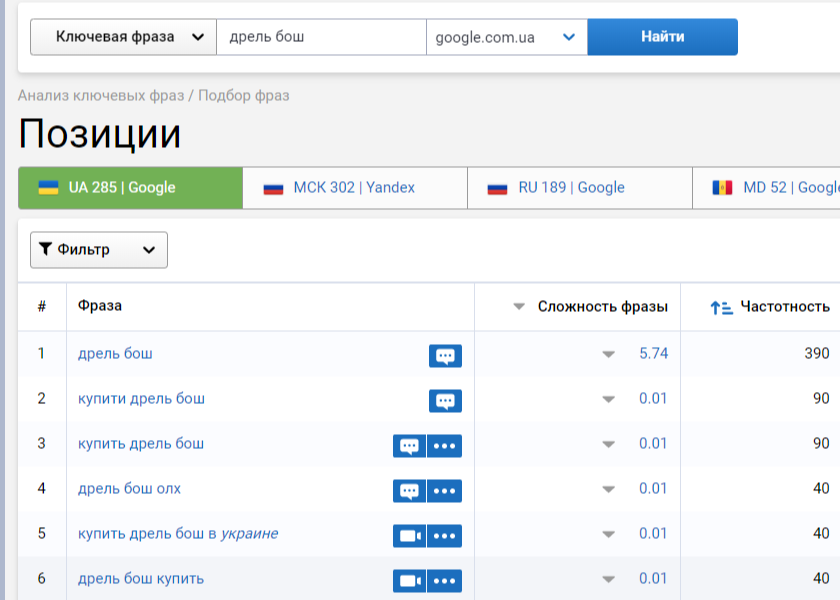Expand the google.com.ua search engine selector
840x600 pixels.
[x=506, y=37]
